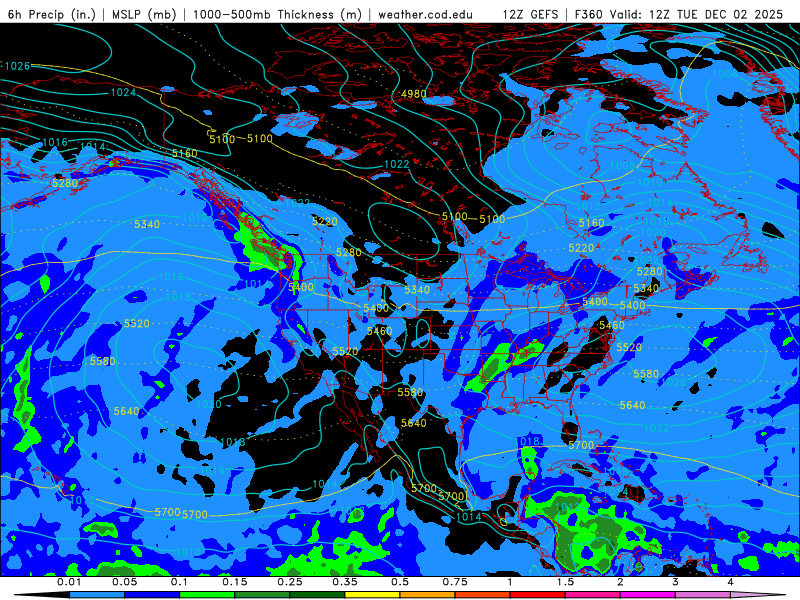The image size is (800, 600).
Task: Click the bright green 0.1–0.15 legend swatch
Action: [x=207, y=595]
